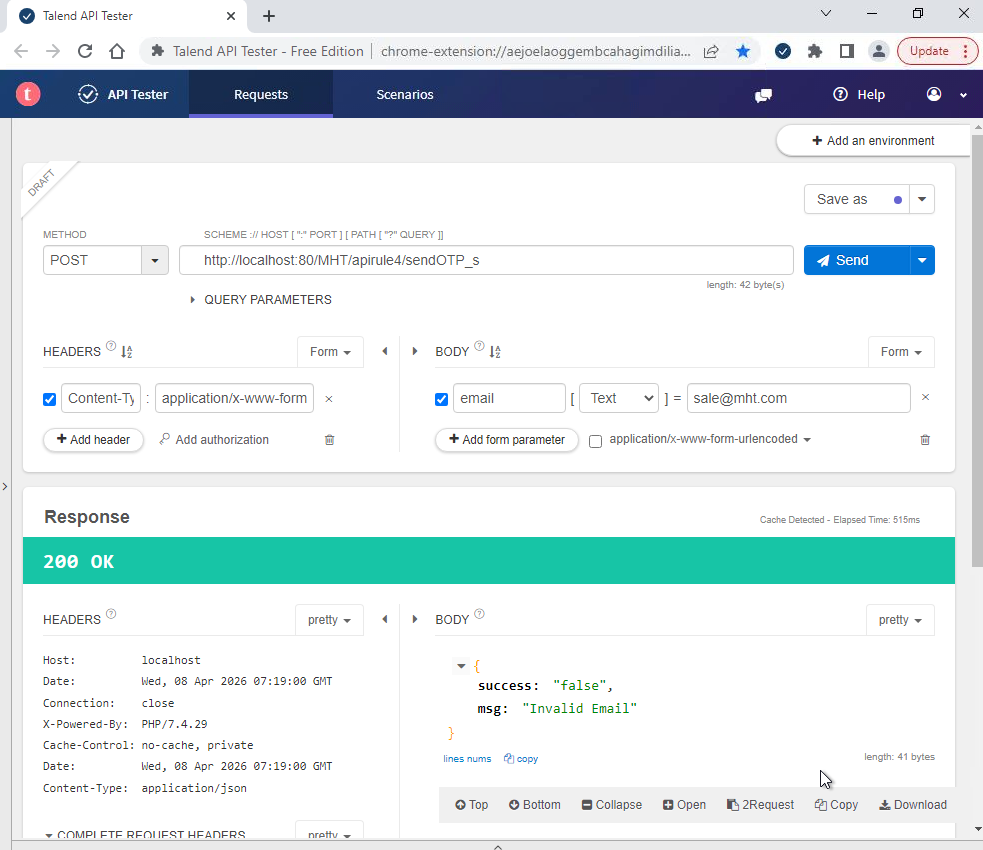Click Add an environment
983x850 pixels.
(x=873, y=140)
